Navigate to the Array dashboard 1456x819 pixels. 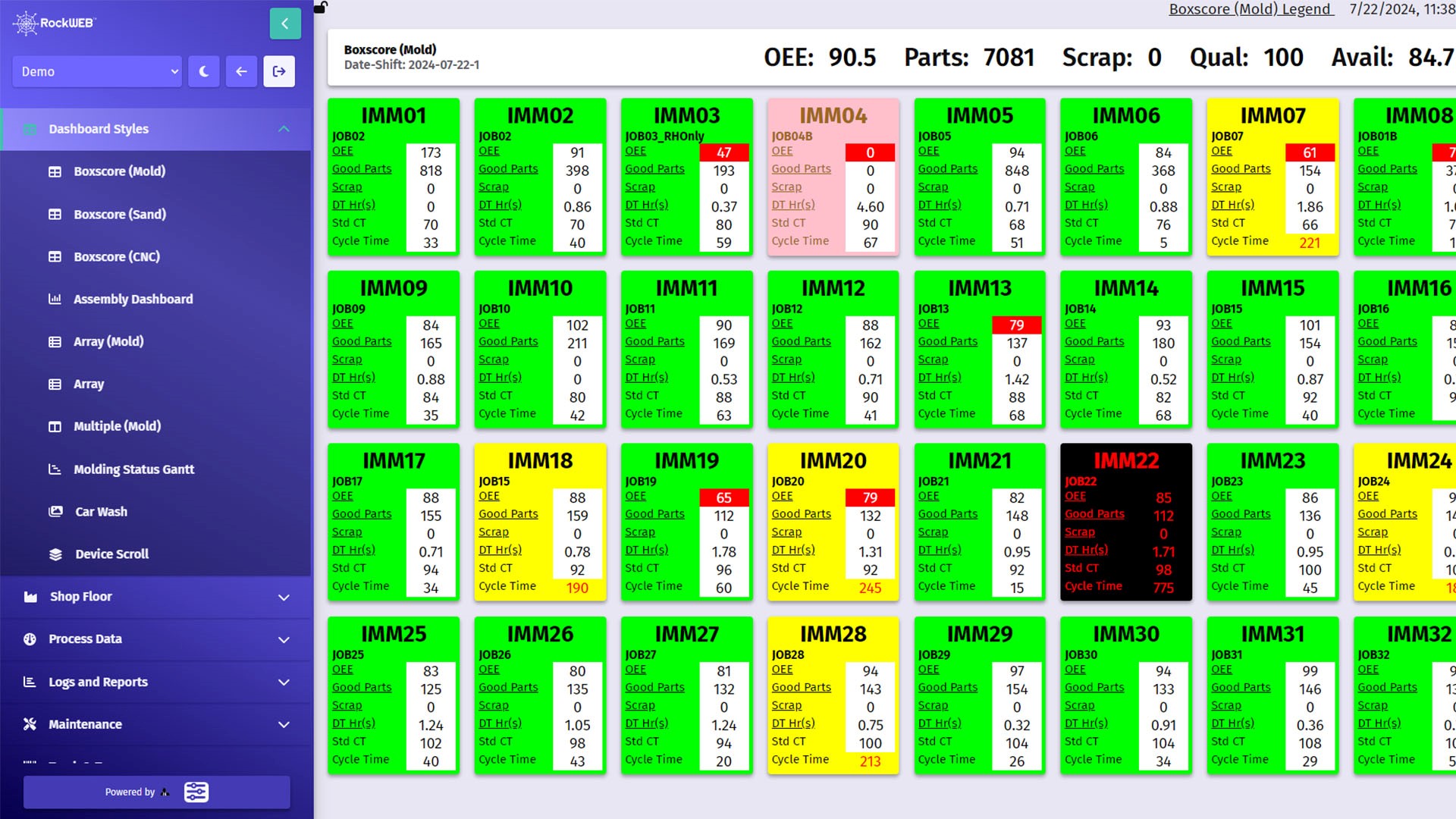pos(89,383)
